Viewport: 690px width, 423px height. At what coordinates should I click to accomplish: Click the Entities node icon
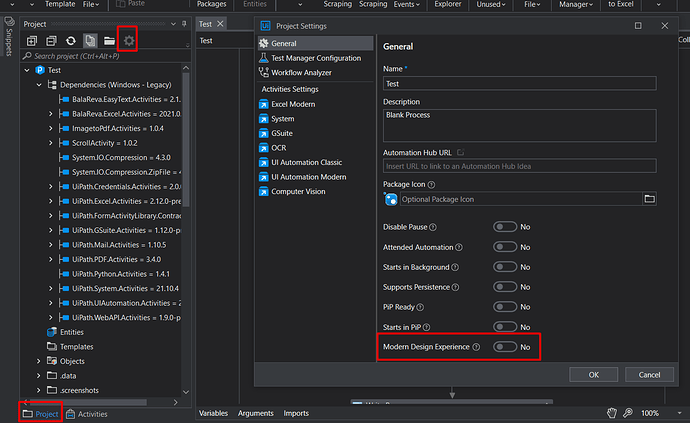click(52, 332)
